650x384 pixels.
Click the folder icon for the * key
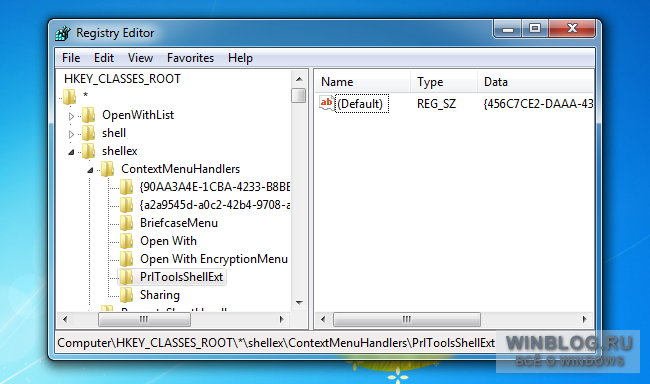point(69,97)
